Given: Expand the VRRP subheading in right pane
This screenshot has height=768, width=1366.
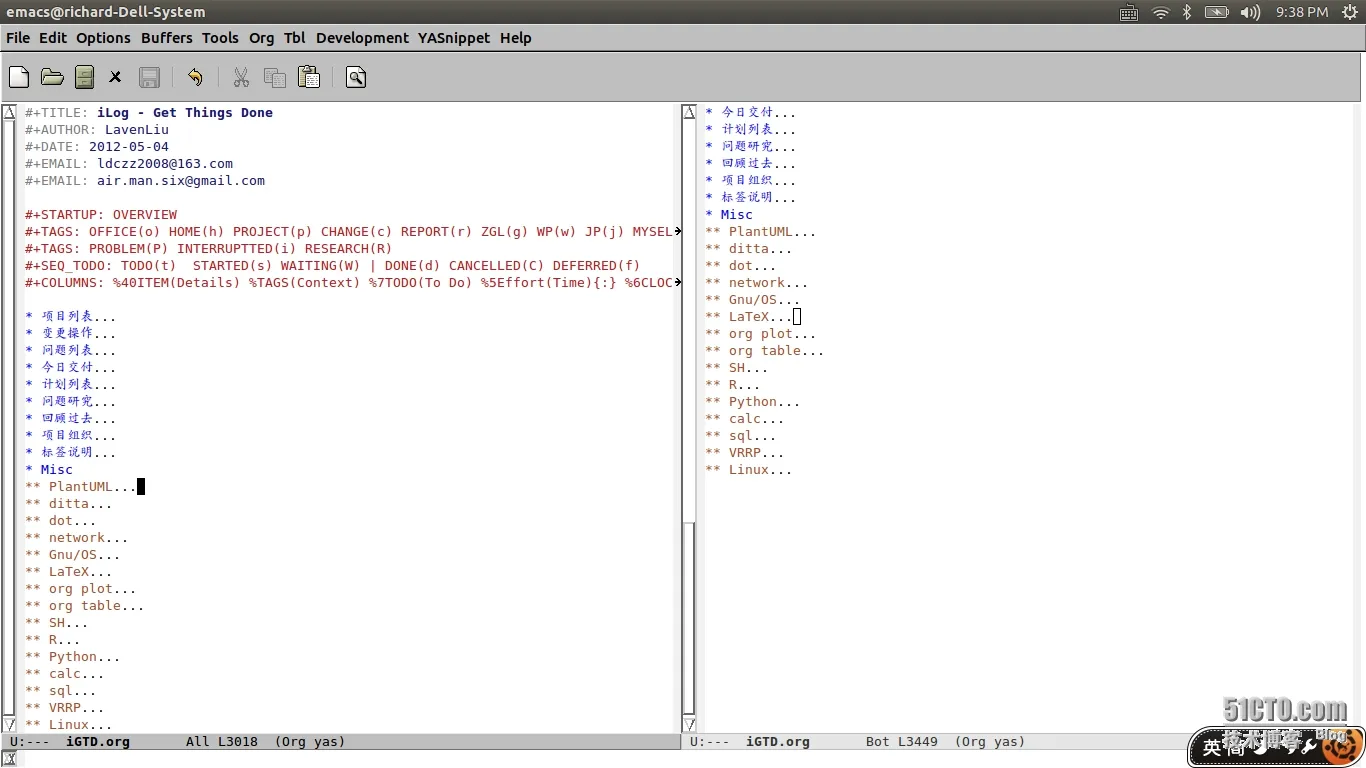Looking at the screenshot, I should coord(745,453).
